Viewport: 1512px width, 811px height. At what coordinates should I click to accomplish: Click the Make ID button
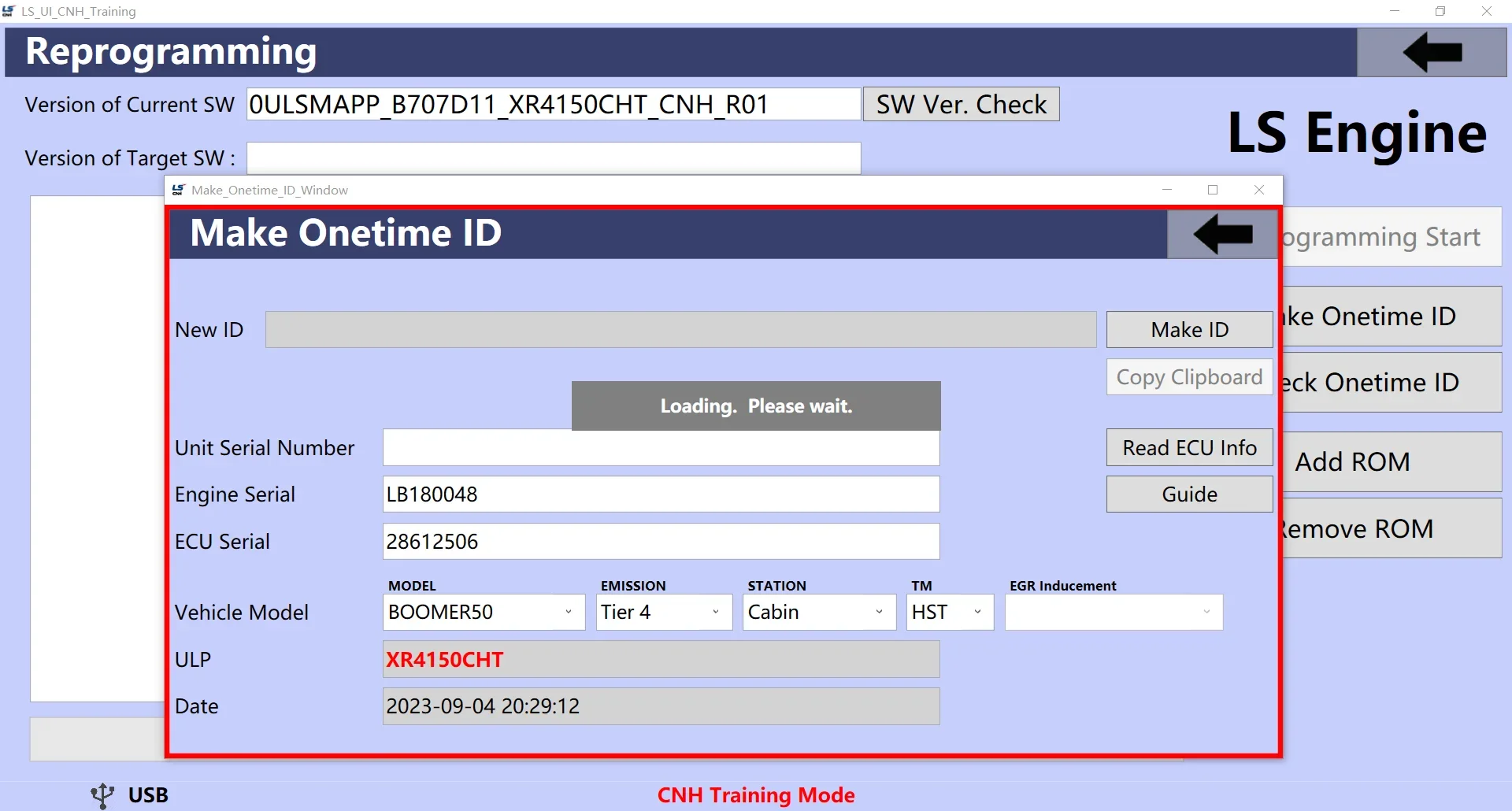(x=1189, y=329)
